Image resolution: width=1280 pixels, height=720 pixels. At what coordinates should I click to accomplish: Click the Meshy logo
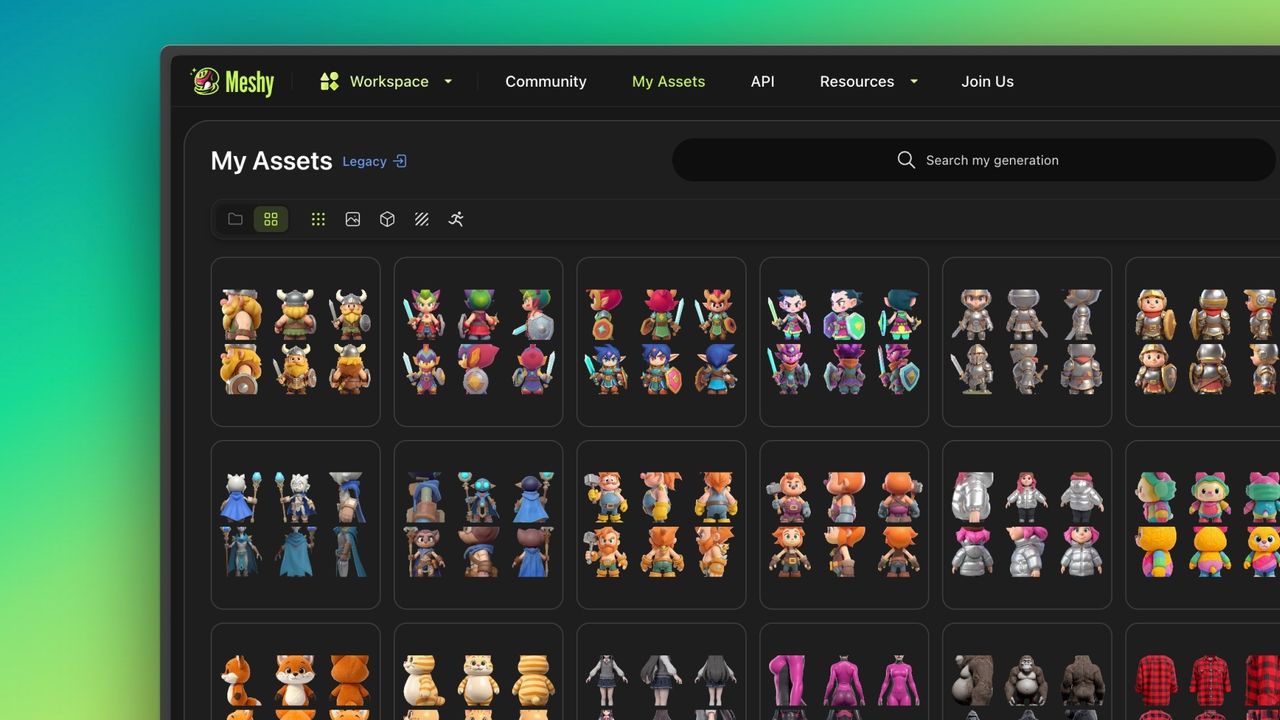pos(232,82)
